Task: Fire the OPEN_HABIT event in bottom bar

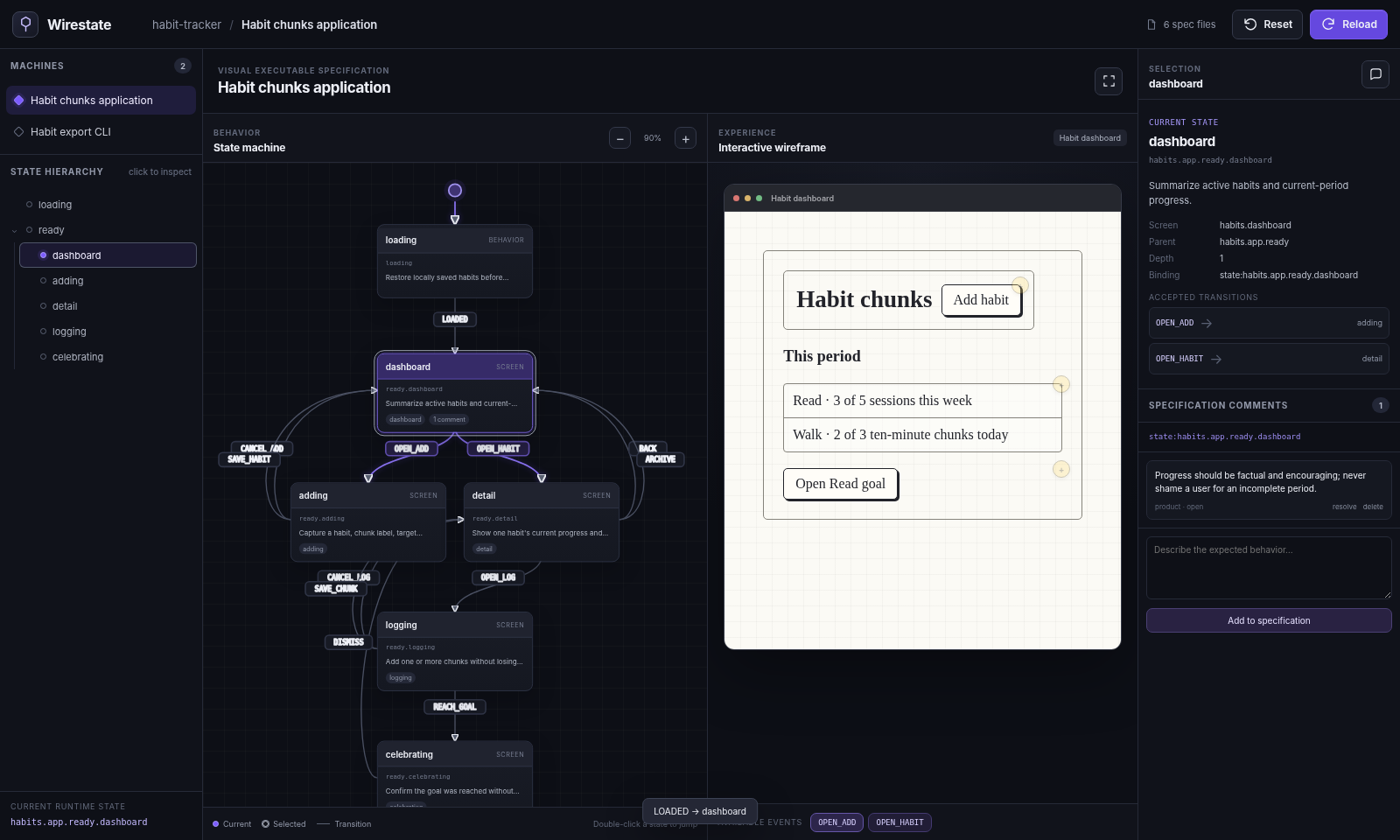Action: [899, 822]
